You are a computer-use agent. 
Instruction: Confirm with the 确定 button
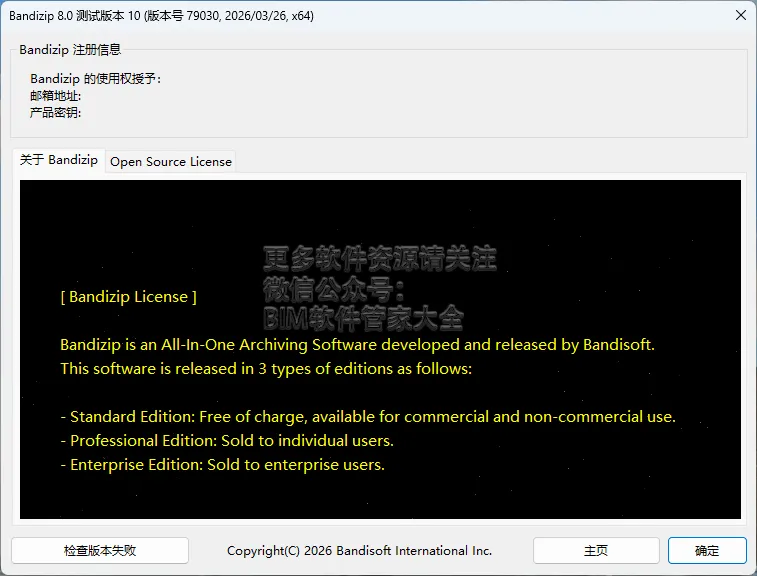[707, 550]
